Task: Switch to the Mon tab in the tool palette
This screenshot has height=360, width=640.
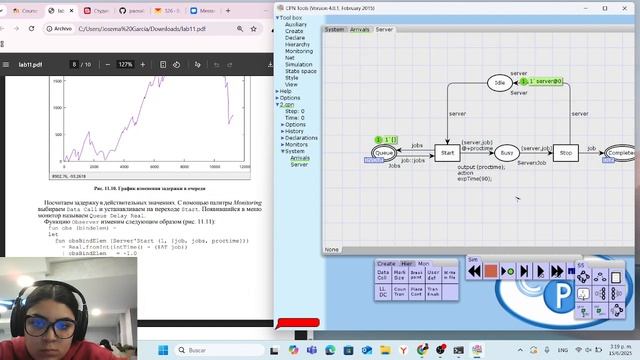Action: pos(423,264)
